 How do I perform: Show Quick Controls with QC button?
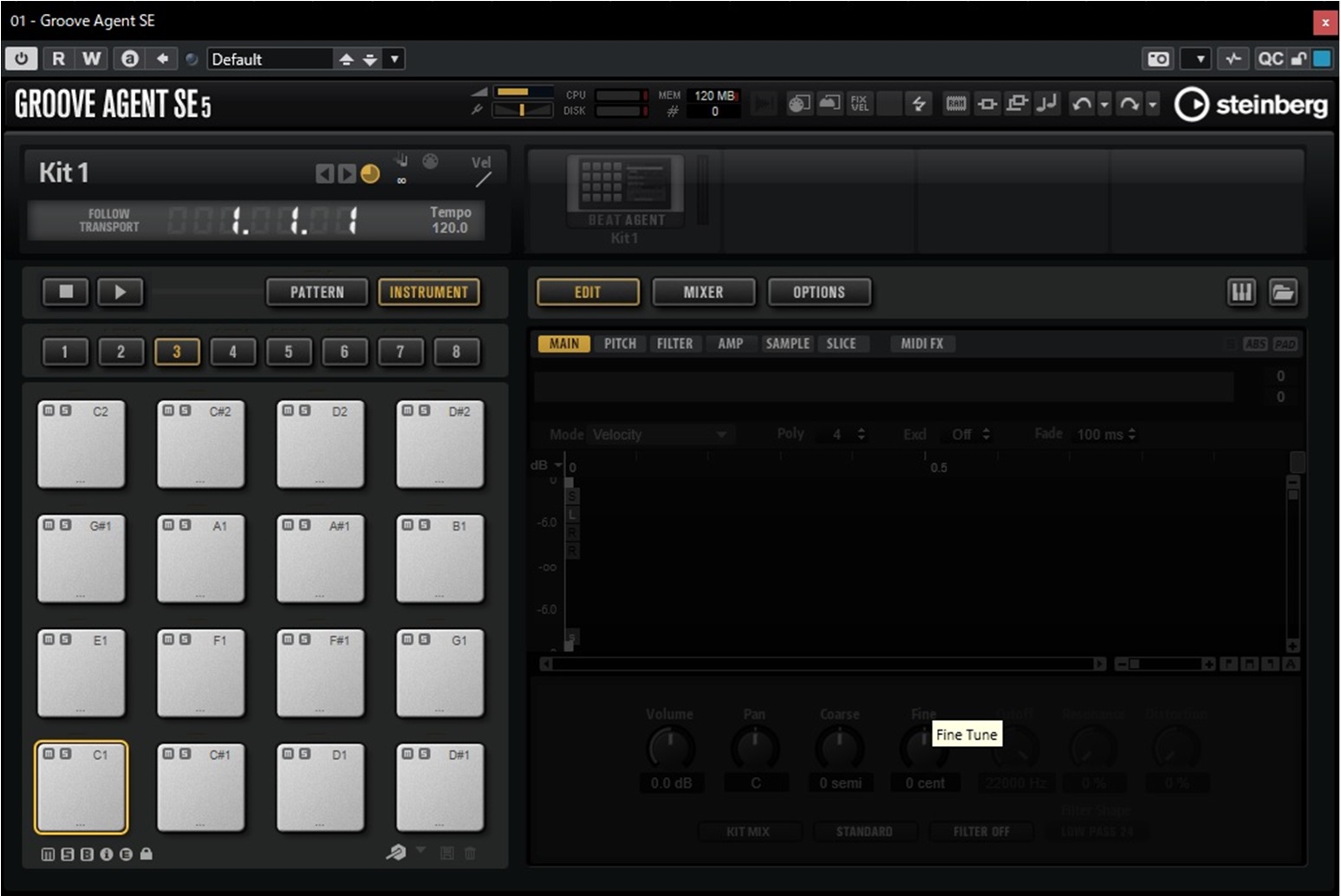(x=1270, y=59)
